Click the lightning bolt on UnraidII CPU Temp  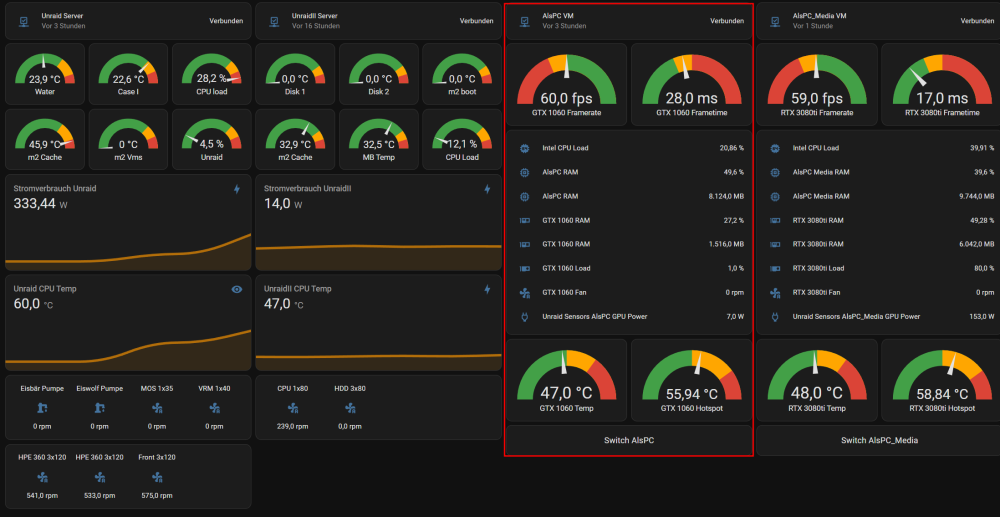488,289
